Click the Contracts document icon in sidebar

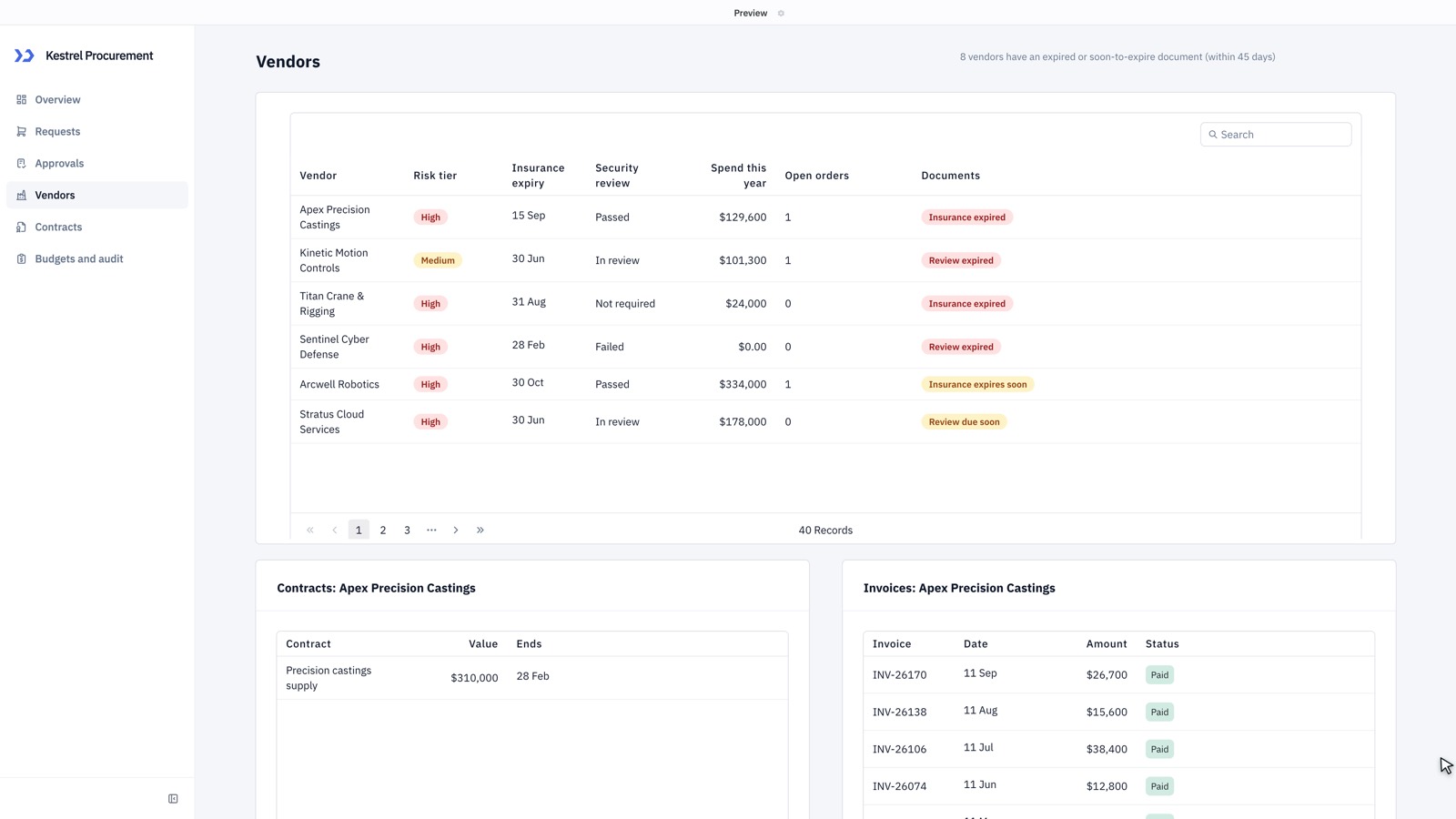coord(21,227)
